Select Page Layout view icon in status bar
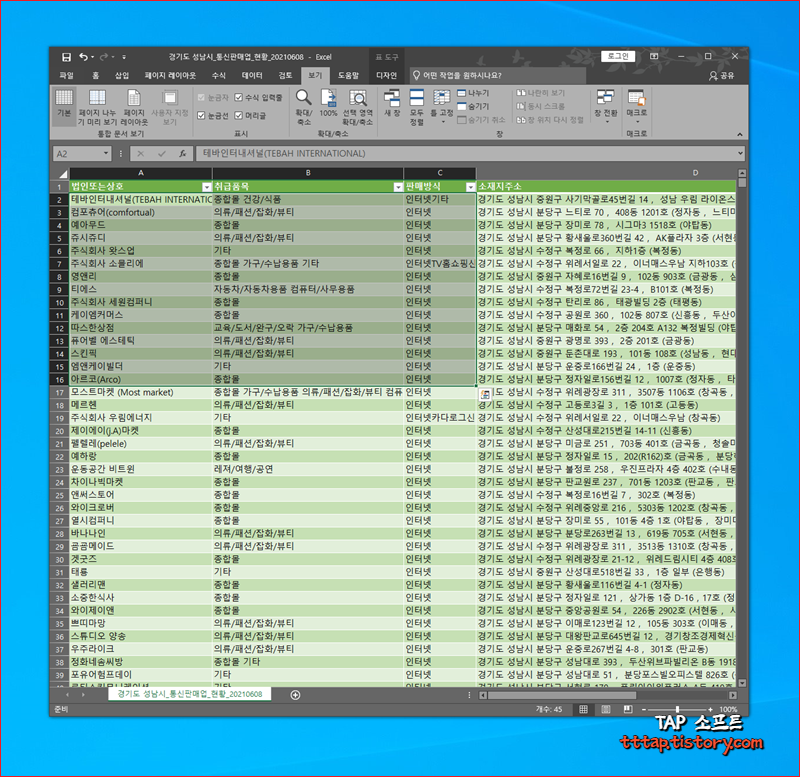Screen dimensions: 800x777 [606, 709]
